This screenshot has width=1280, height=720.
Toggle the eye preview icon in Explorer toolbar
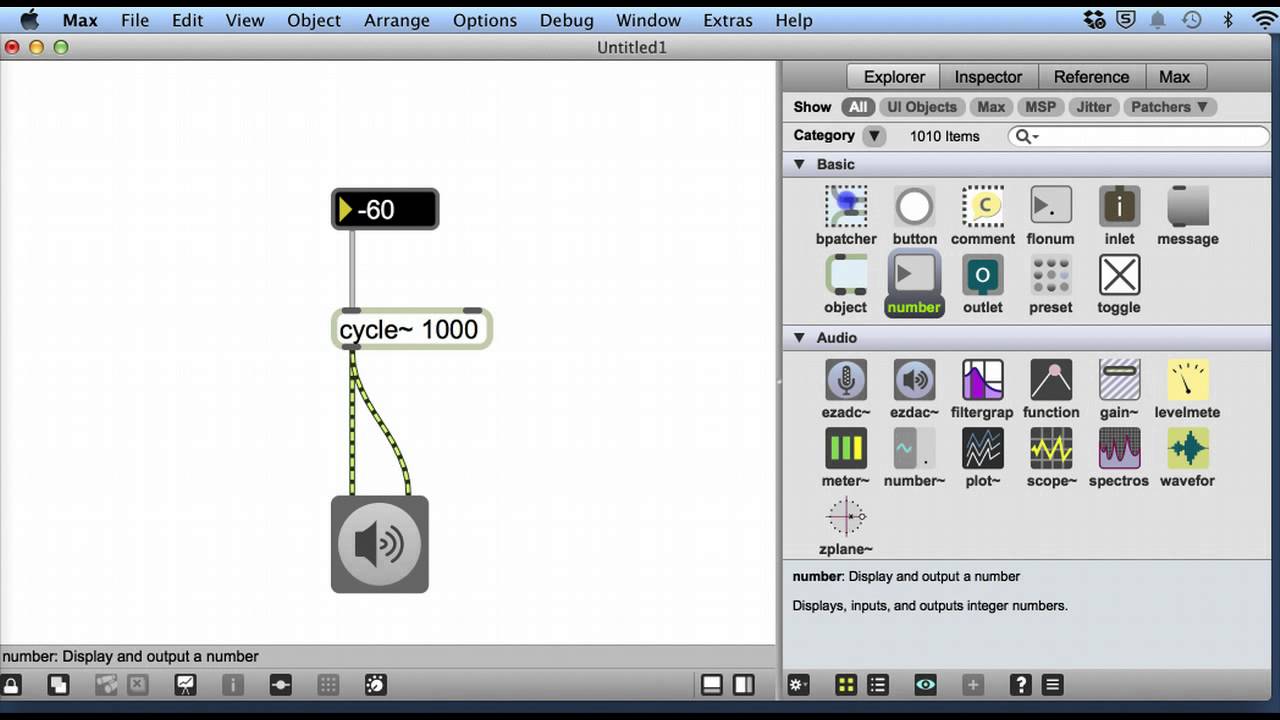[x=925, y=685]
